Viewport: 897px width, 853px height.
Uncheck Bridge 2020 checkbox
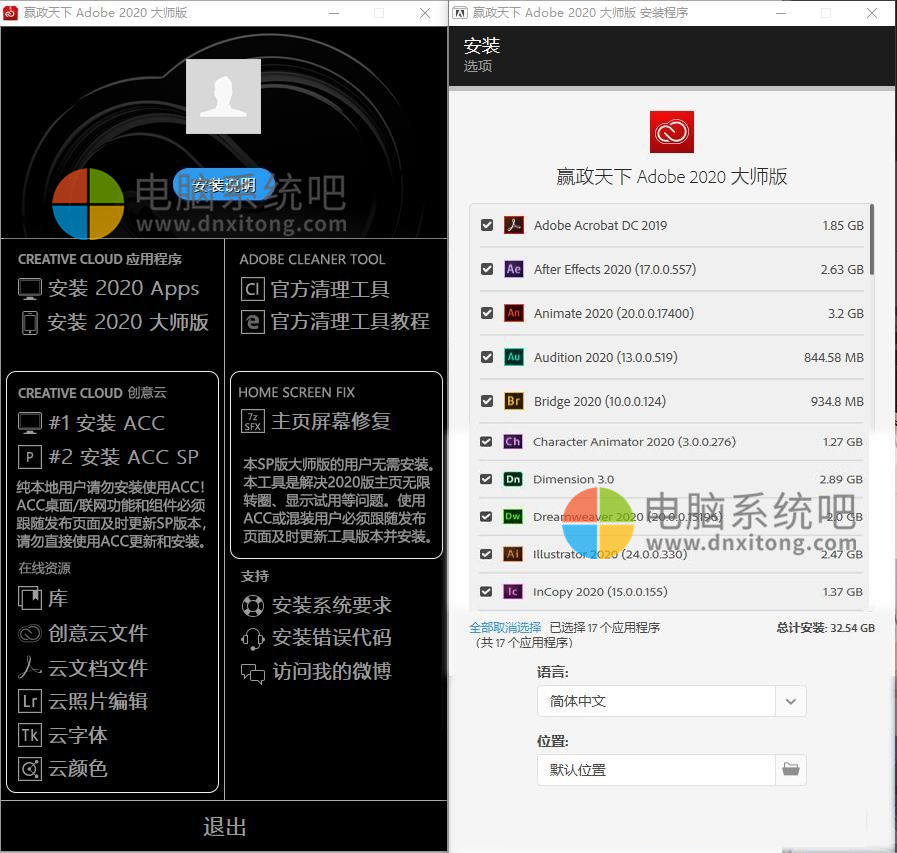click(487, 401)
